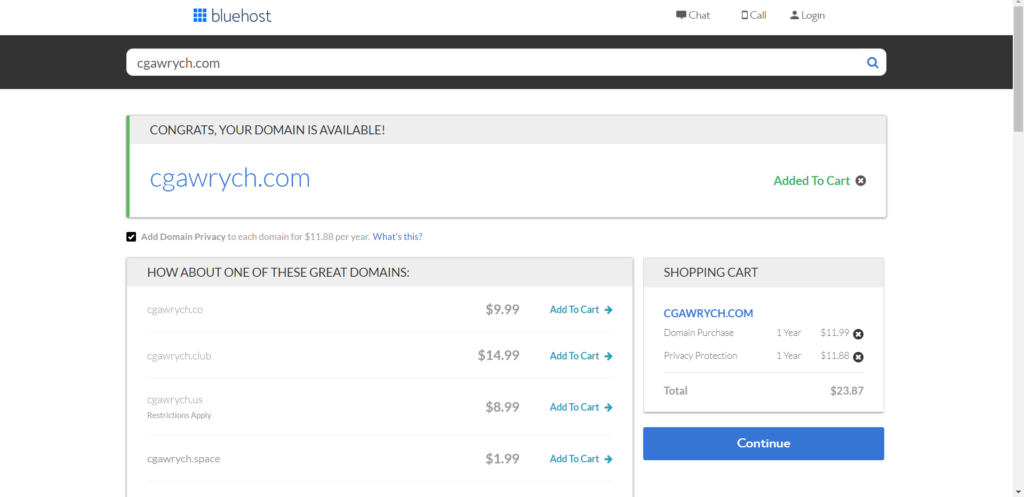Uncheck the Add Domain Privacy checkbox
This screenshot has height=497, width=1024.
pos(131,236)
